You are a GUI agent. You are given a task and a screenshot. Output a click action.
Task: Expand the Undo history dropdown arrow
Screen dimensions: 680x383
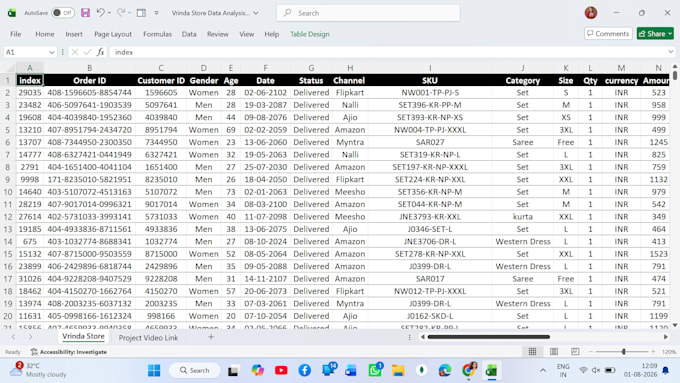[109, 13]
